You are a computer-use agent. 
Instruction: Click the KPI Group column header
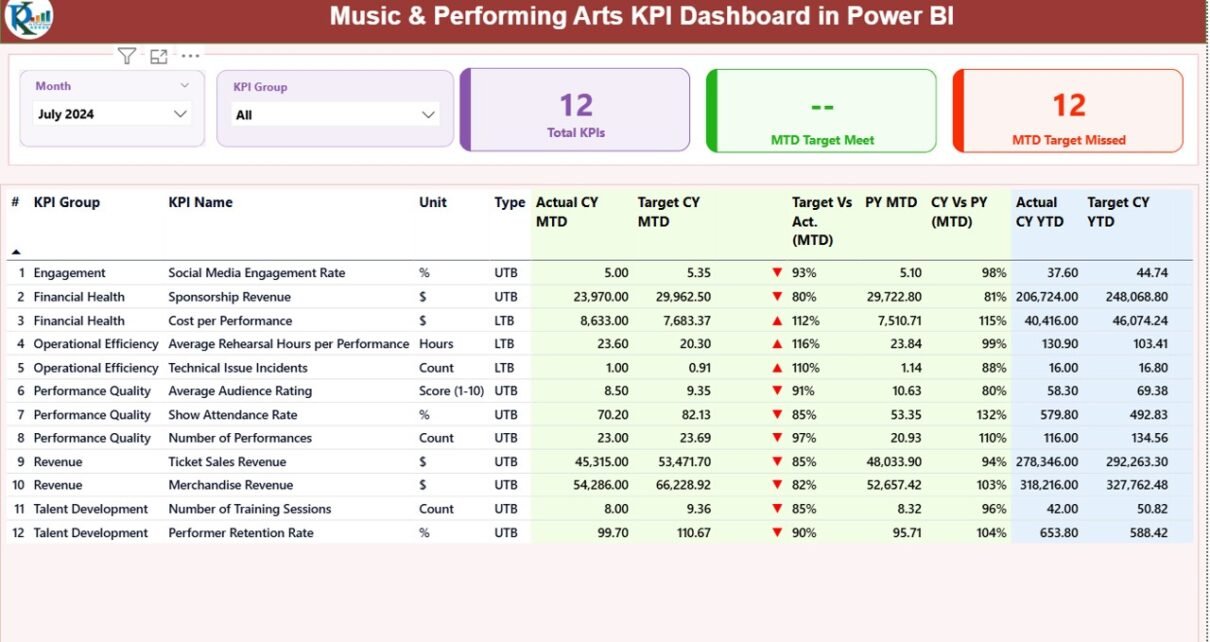67,202
